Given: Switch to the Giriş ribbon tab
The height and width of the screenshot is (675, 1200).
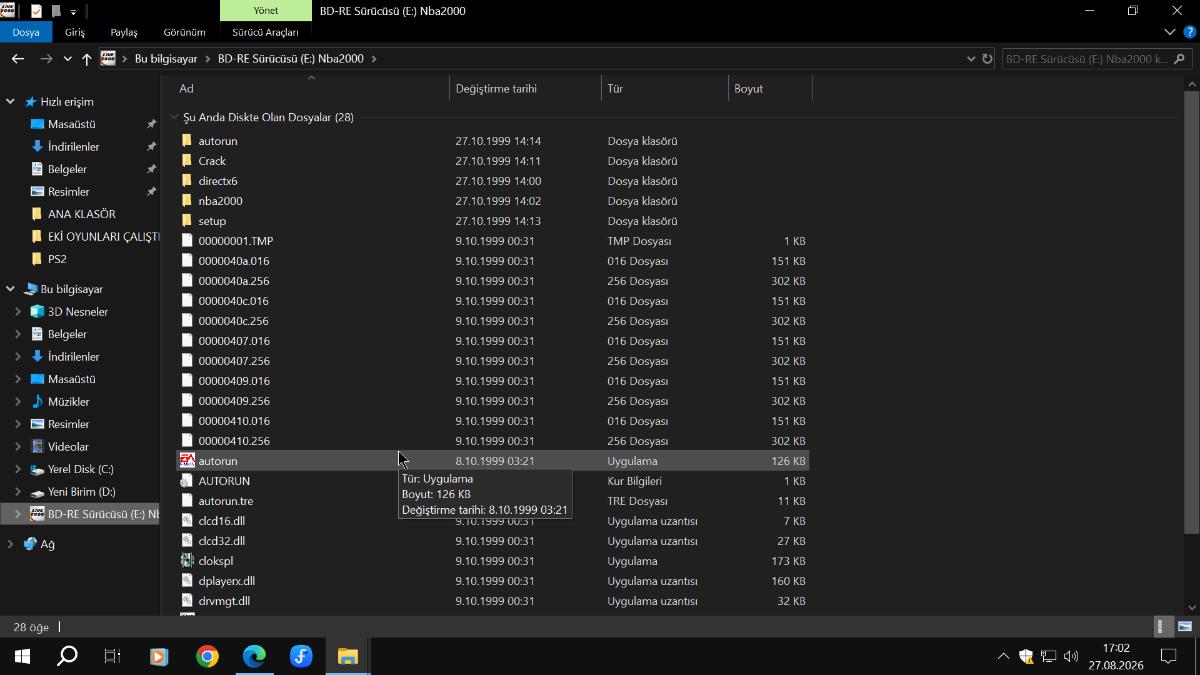Looking at the screenshot, I should point(75,32).
